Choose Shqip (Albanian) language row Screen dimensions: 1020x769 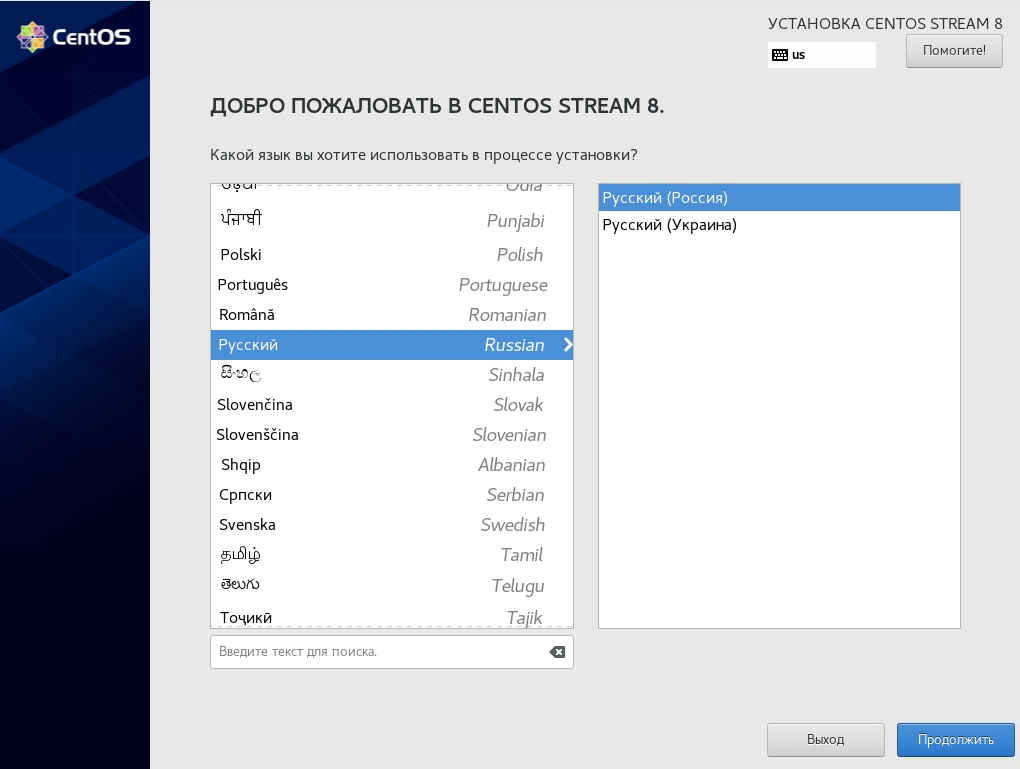(x=392, y=465)
